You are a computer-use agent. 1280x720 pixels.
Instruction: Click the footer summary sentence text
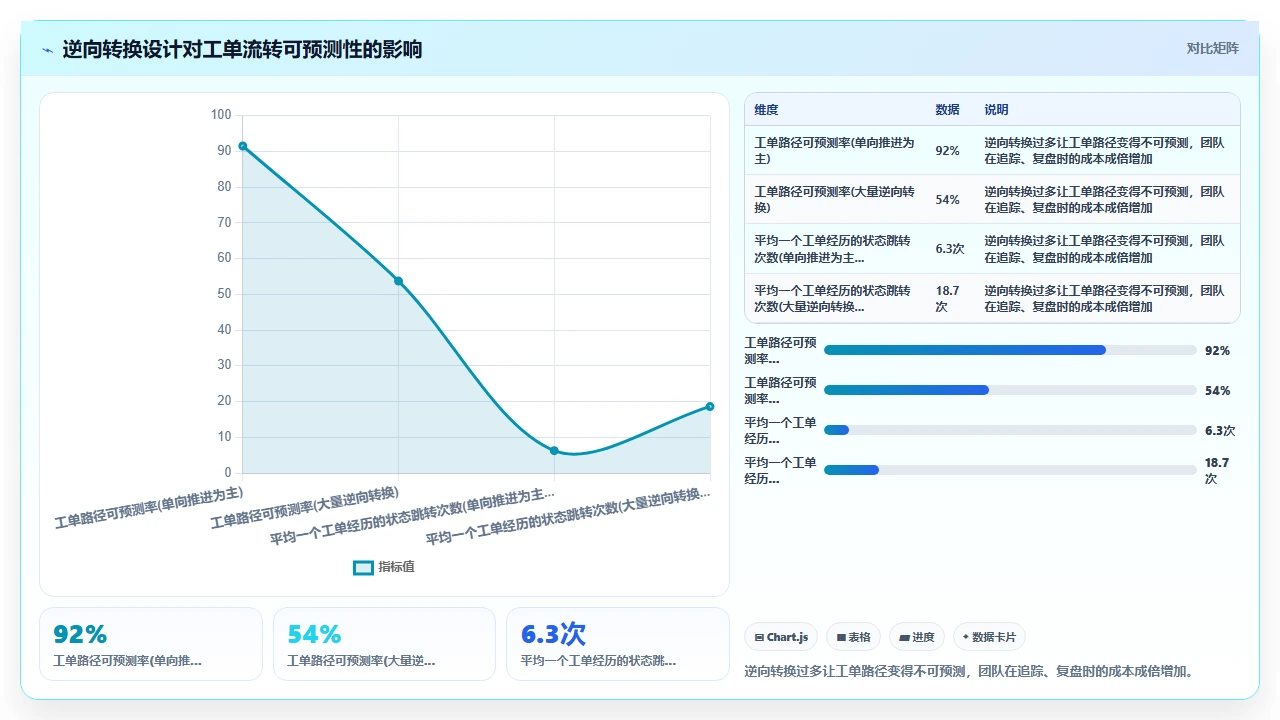970,671
